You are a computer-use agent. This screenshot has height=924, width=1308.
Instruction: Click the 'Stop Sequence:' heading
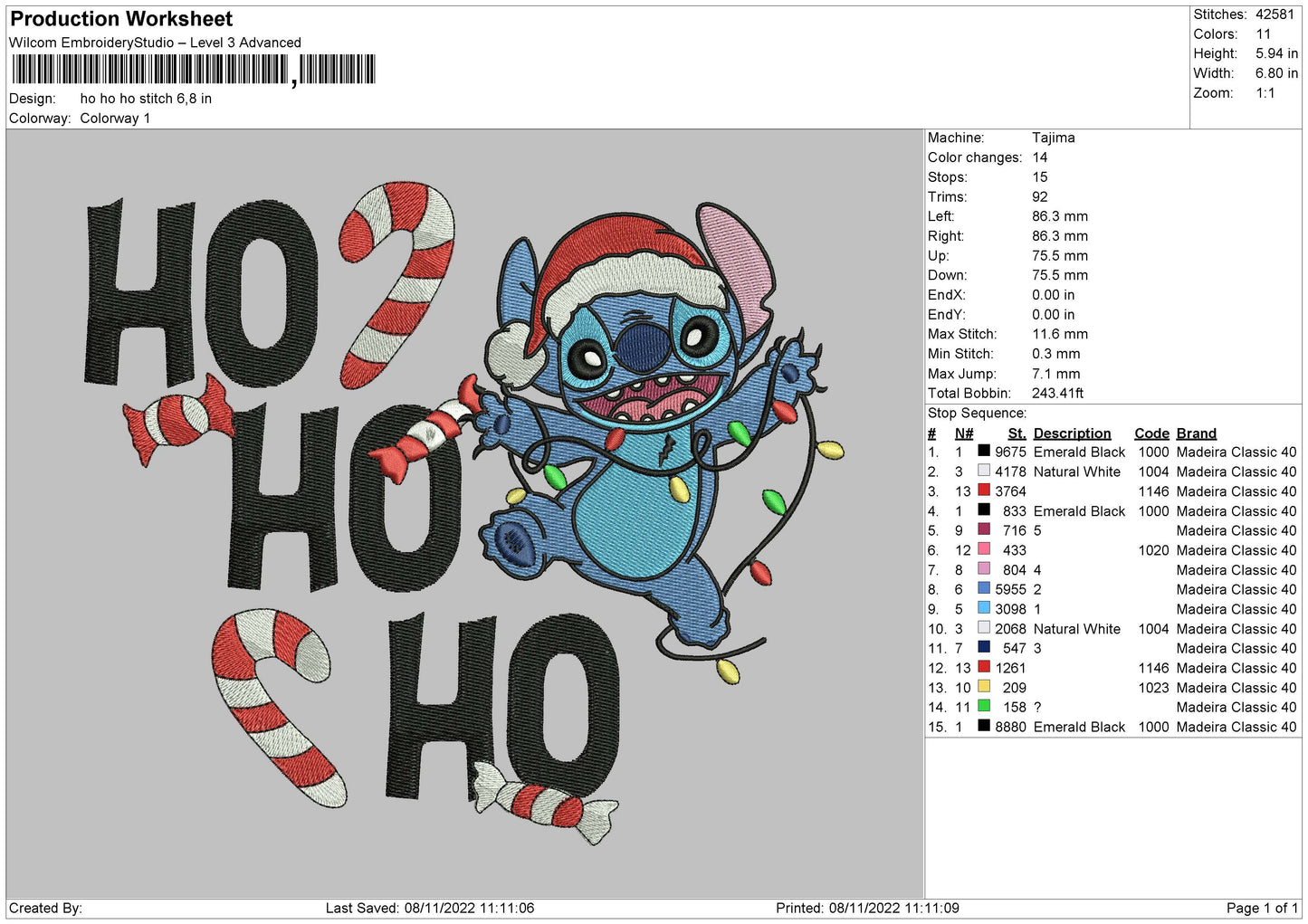coord(977,414)
